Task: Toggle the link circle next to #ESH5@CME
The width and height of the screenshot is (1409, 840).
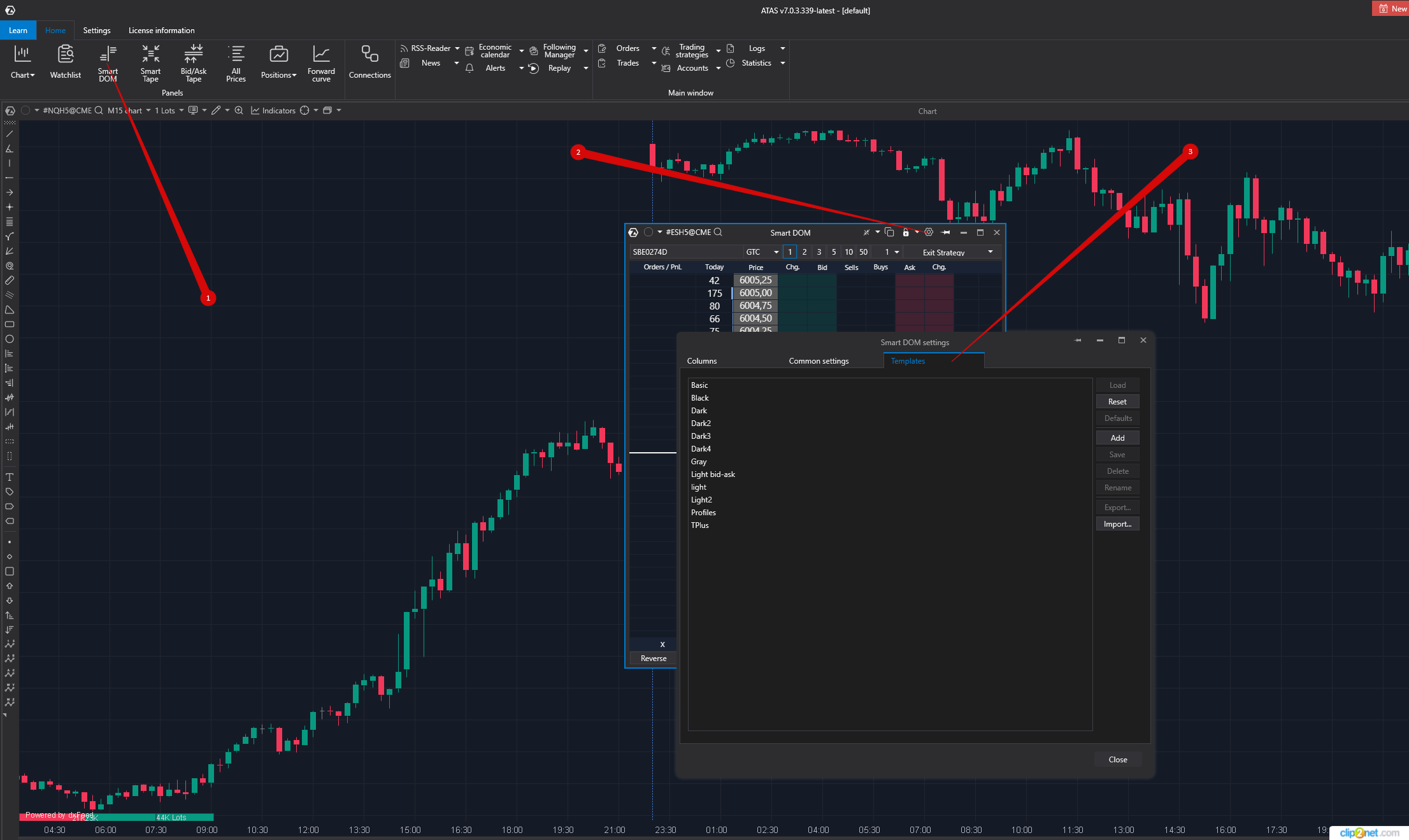Action: [648, 232]
